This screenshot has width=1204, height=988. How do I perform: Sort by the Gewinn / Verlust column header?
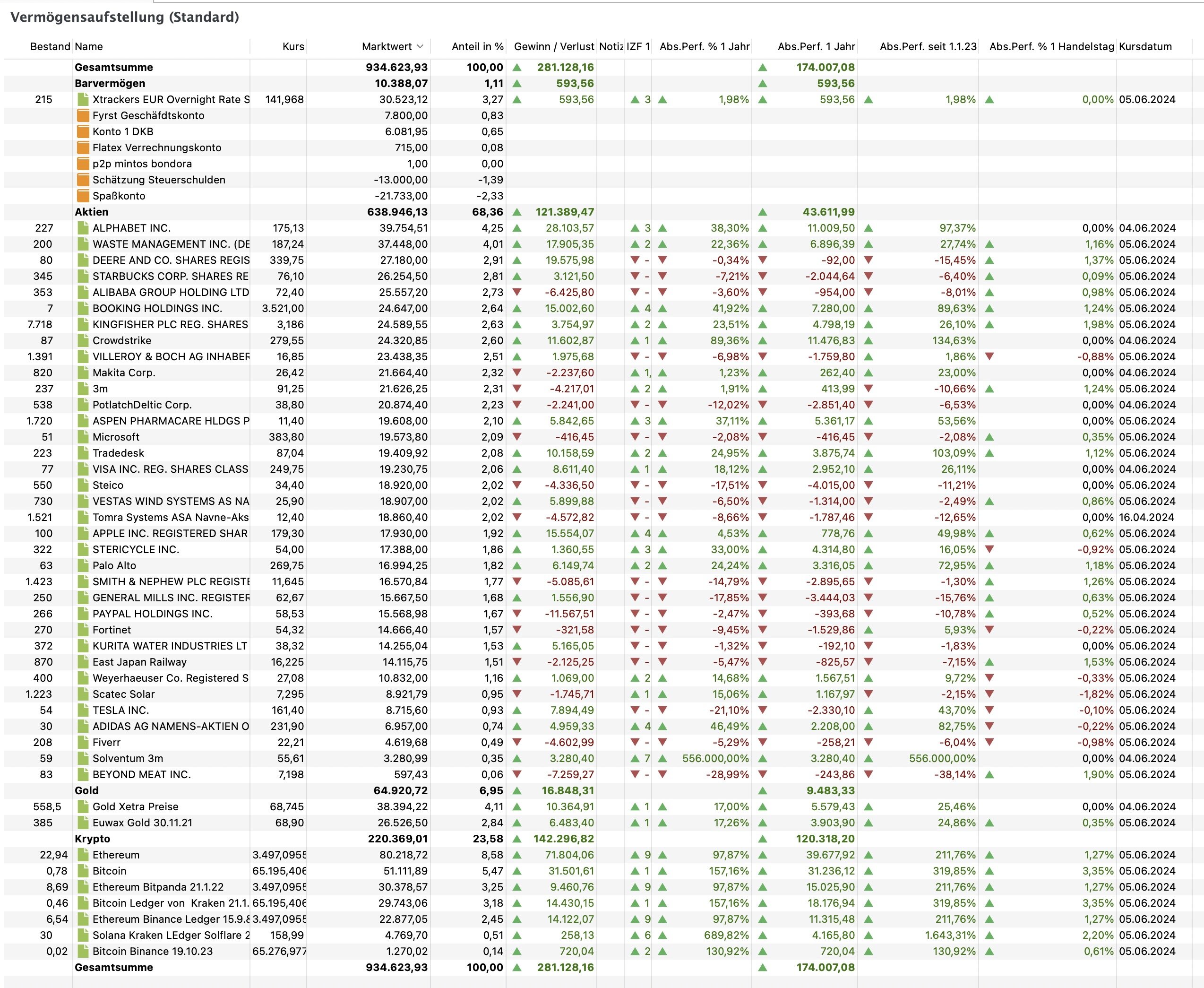[553, 47]
